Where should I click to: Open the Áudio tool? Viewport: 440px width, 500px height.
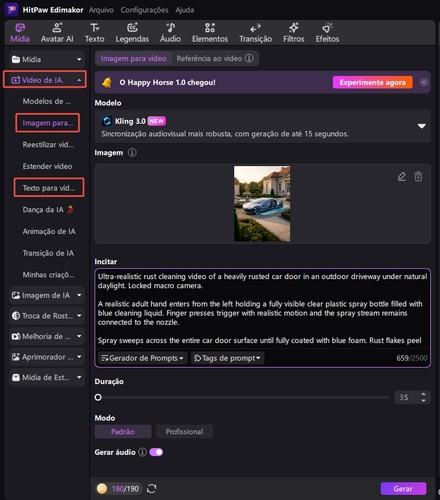pyautogui.click(x=170, y=33)
